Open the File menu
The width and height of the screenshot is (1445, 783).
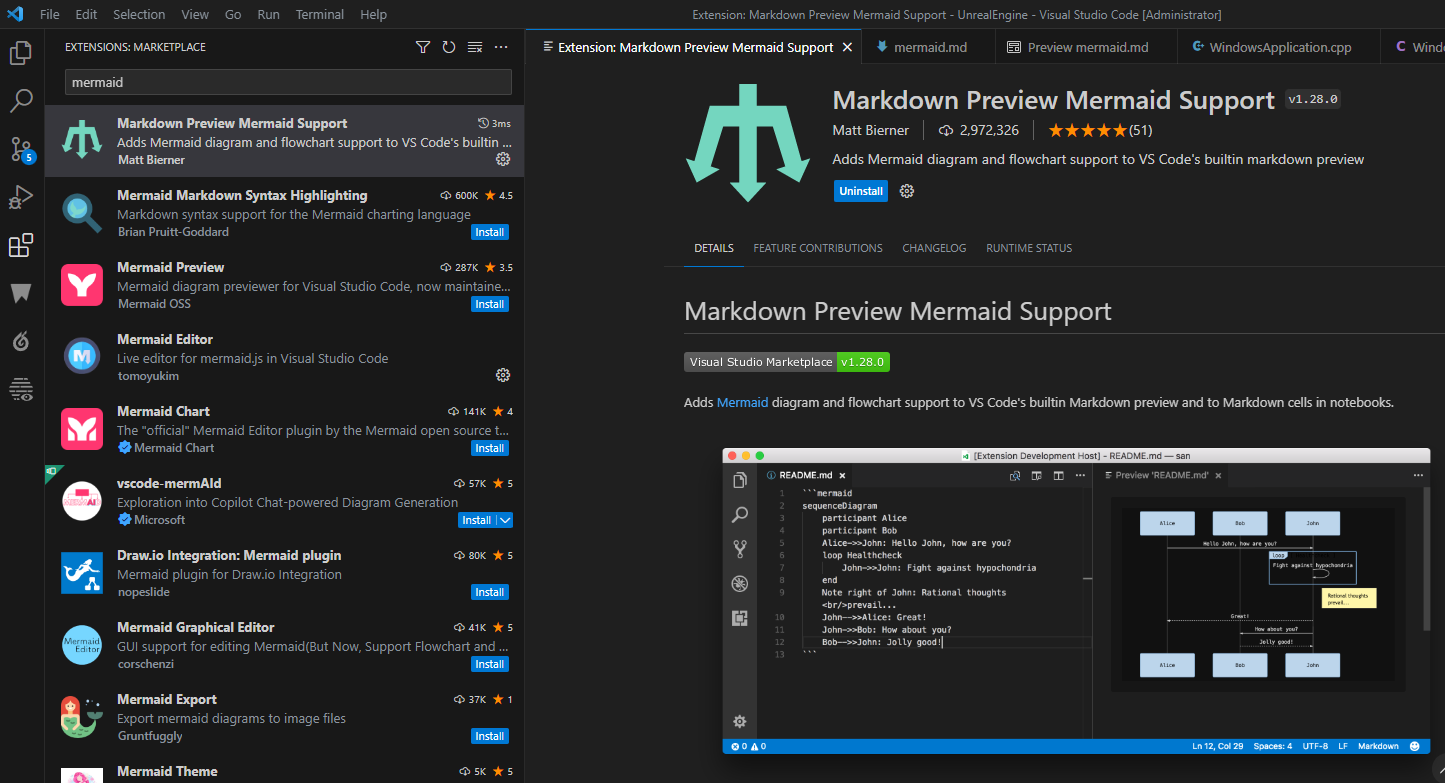pos(49,14)
